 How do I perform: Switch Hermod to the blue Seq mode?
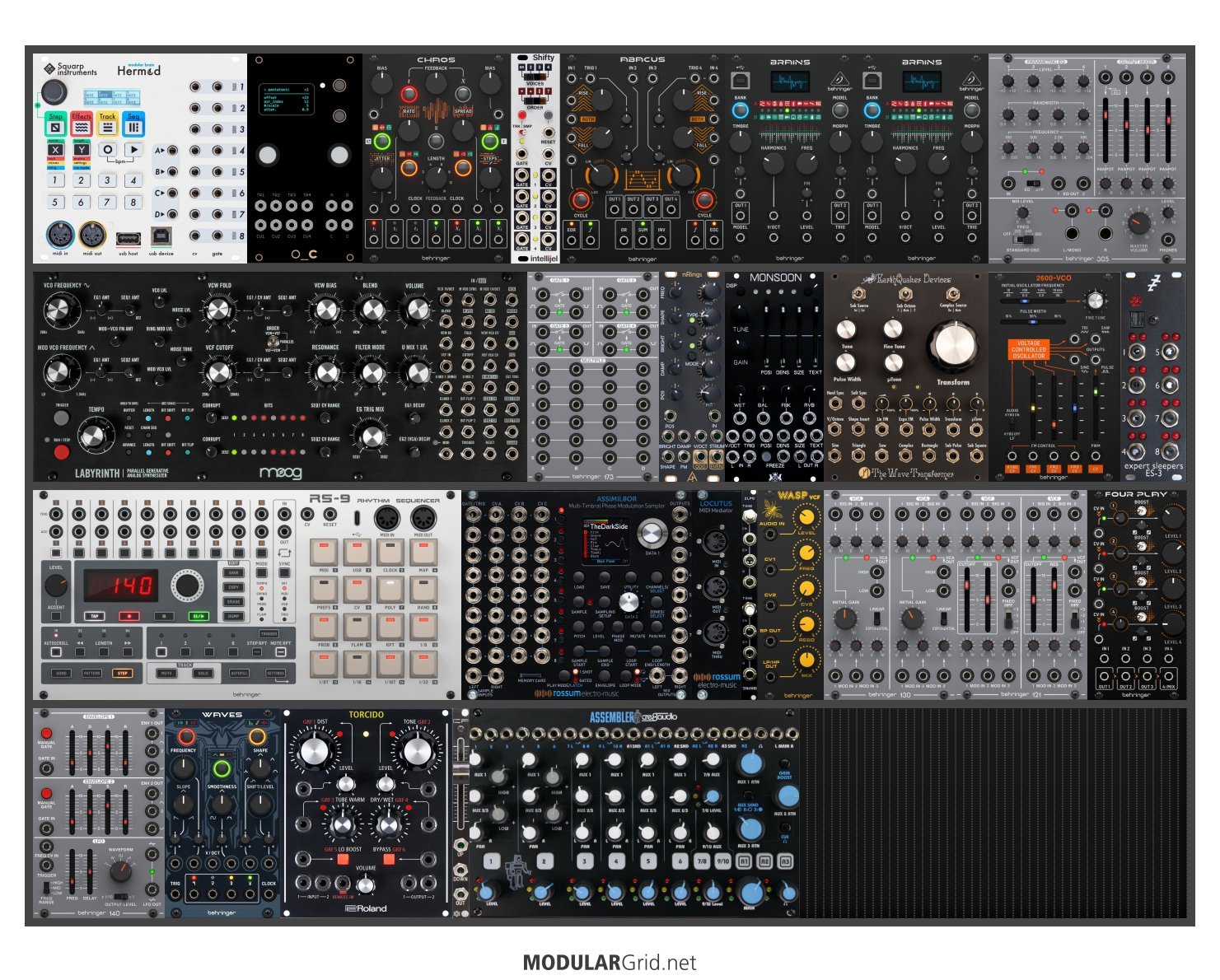pos(133,124)
